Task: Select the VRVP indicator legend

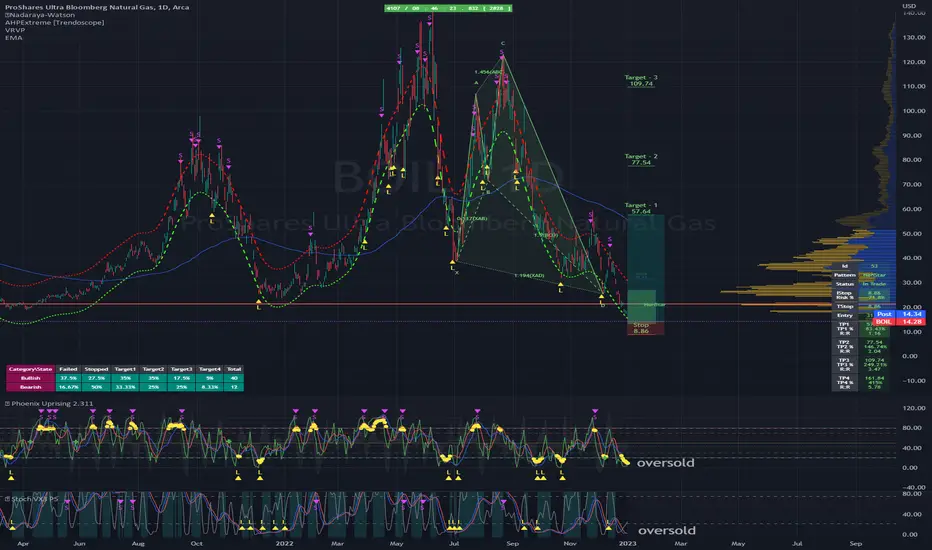Action: click(15, 30)
